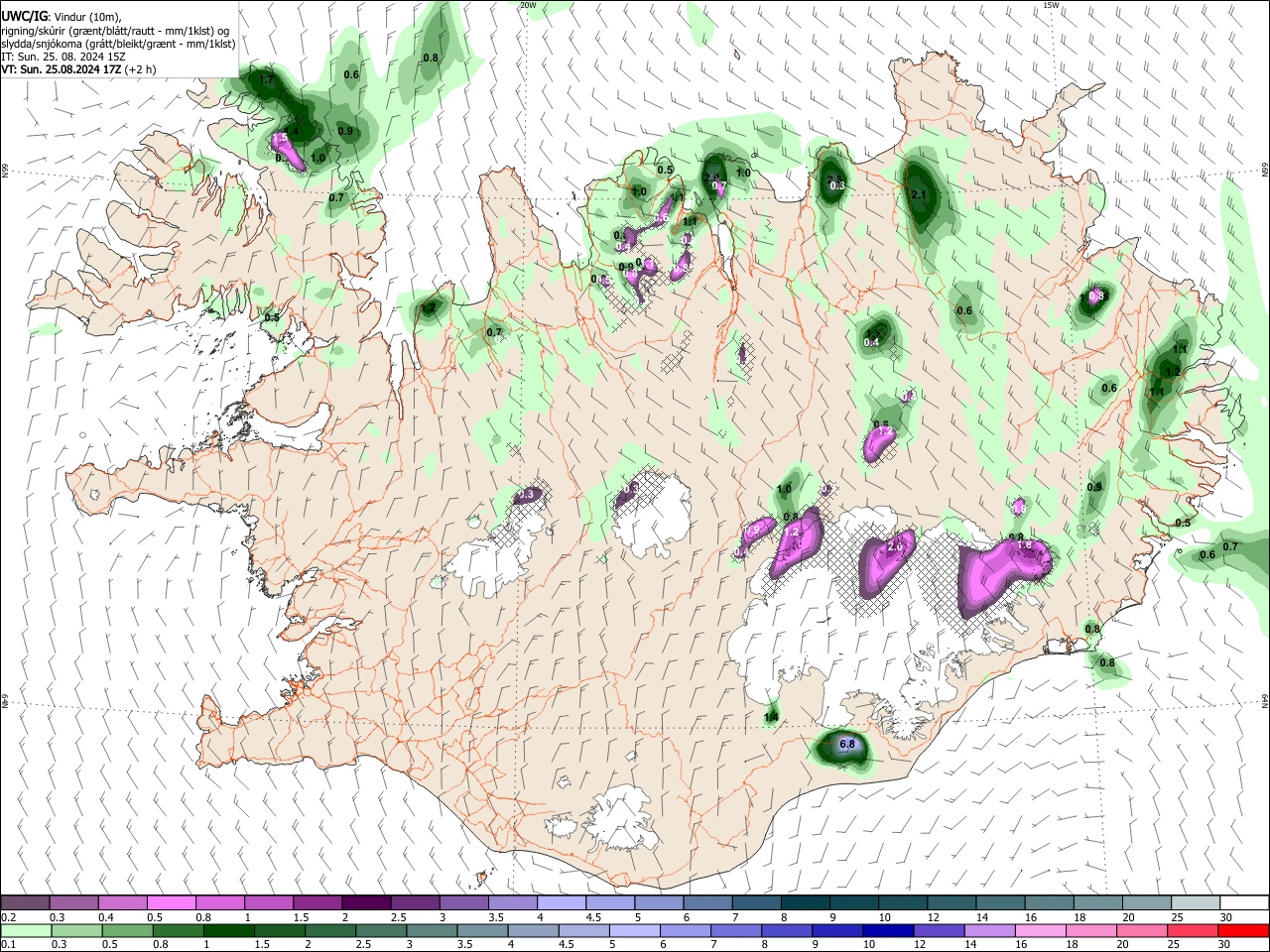Click the medium green swatch labeled 0.5 in the rain scale

[127, 930]
